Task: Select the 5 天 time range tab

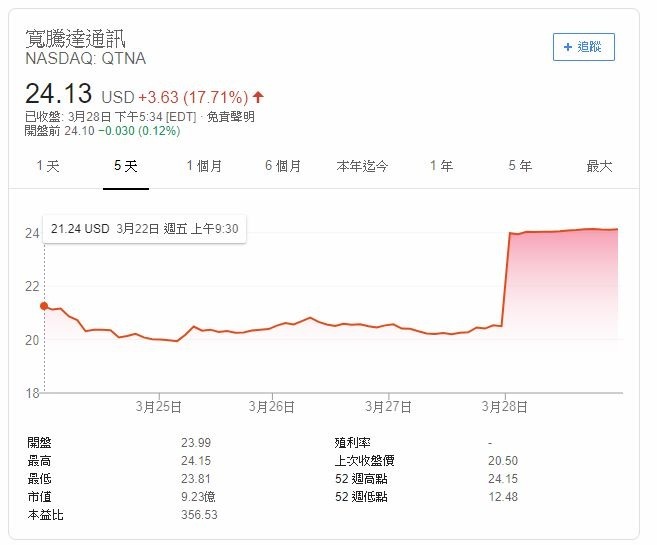Action: [x=126, y=166]
